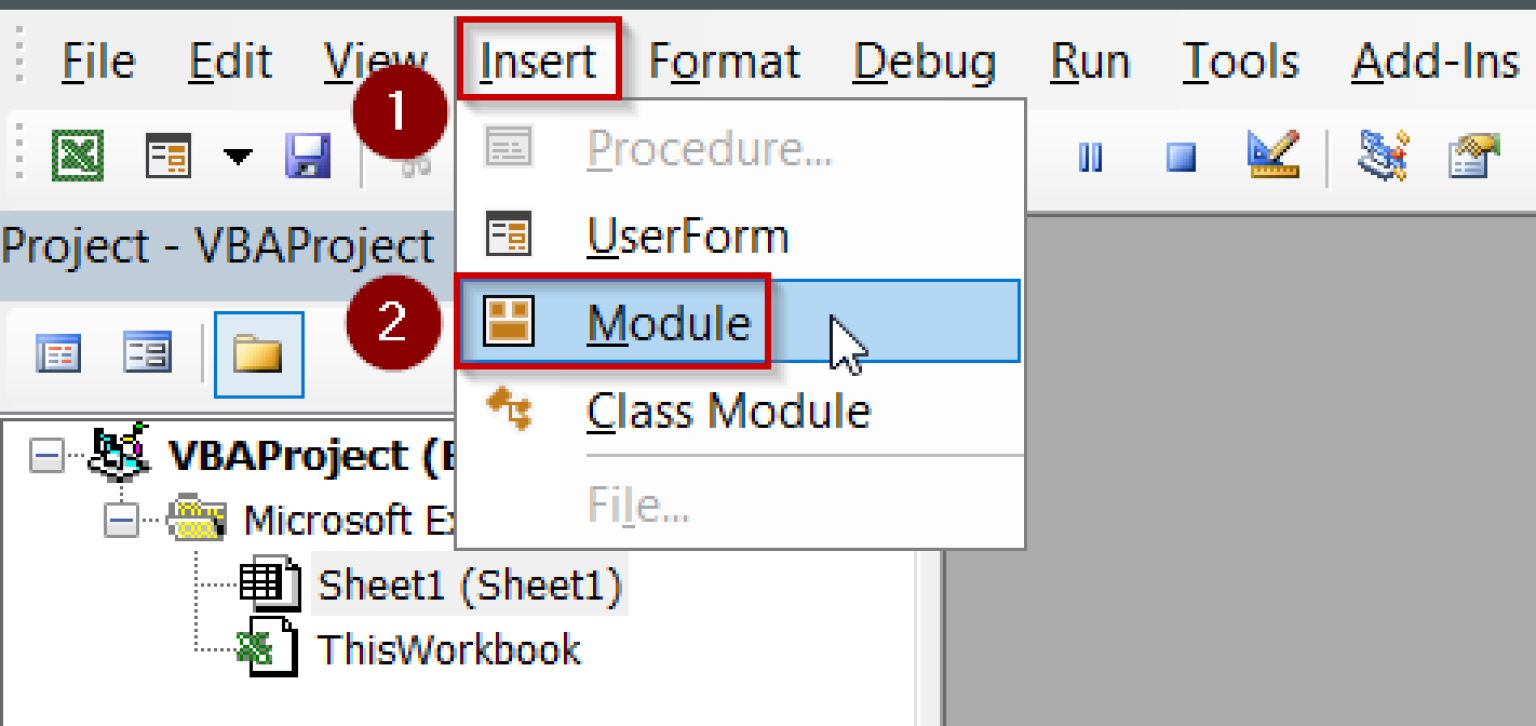Save the project with the Save disk icon

309,156
